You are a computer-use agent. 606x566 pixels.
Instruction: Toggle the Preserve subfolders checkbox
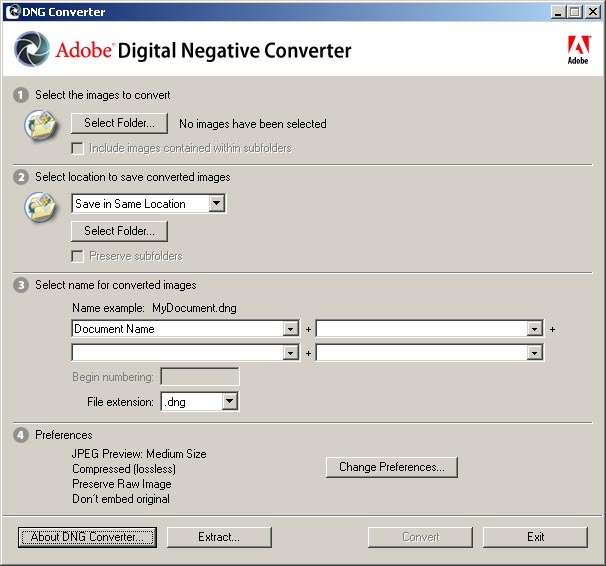click(77, 257)
